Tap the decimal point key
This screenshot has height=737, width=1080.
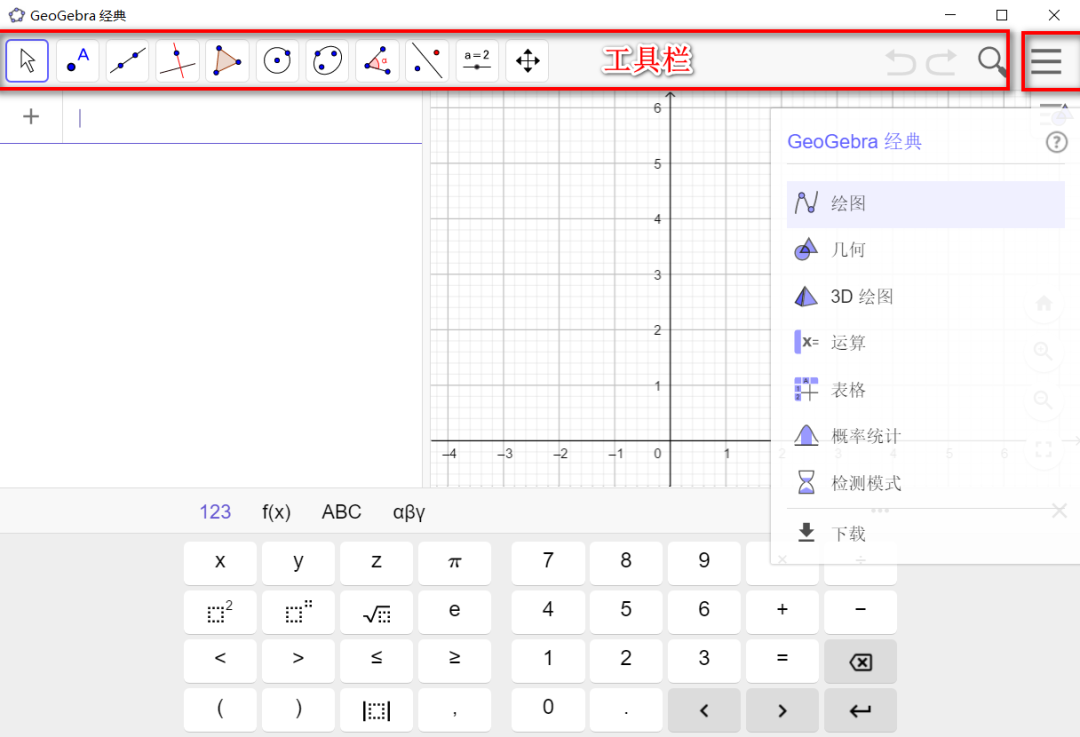pyautogui.click(x=626, y=710)
